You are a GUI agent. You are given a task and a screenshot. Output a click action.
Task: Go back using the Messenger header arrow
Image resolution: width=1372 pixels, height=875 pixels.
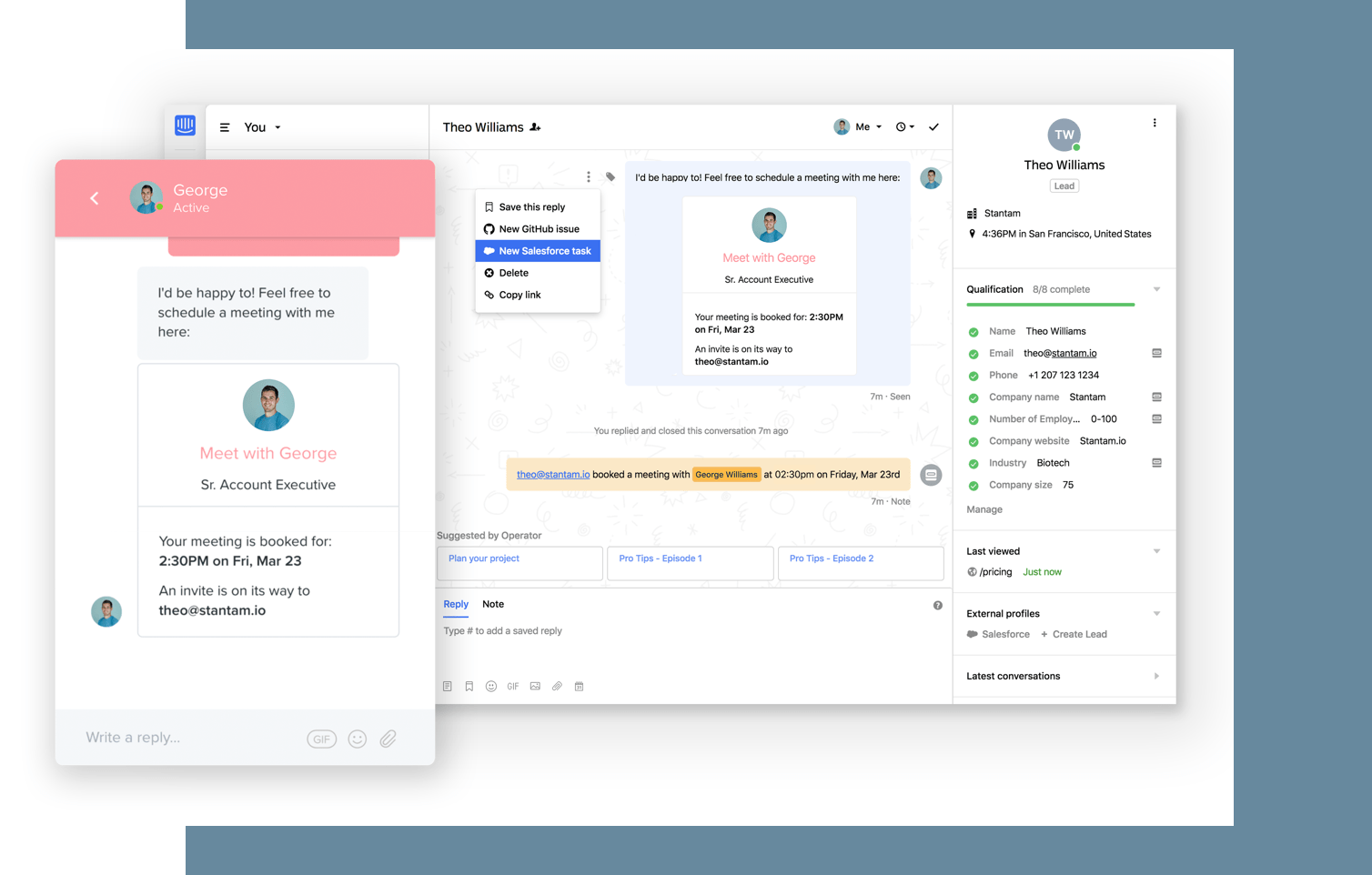click(95, 198)
